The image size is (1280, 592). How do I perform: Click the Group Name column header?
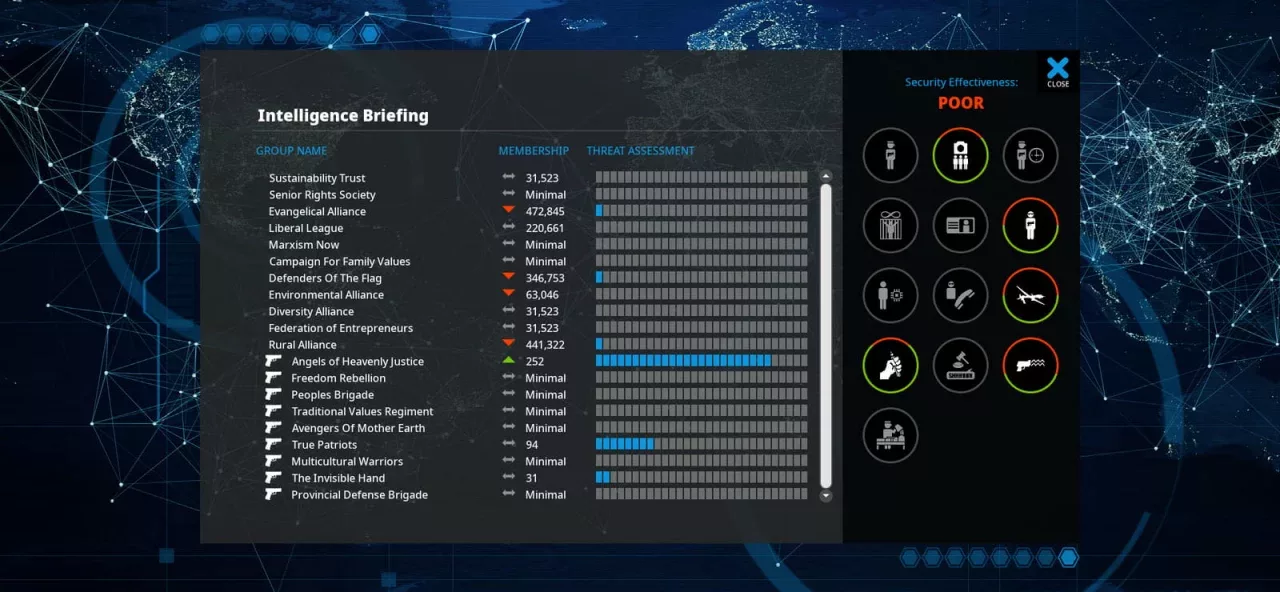(x=291, y=151)
